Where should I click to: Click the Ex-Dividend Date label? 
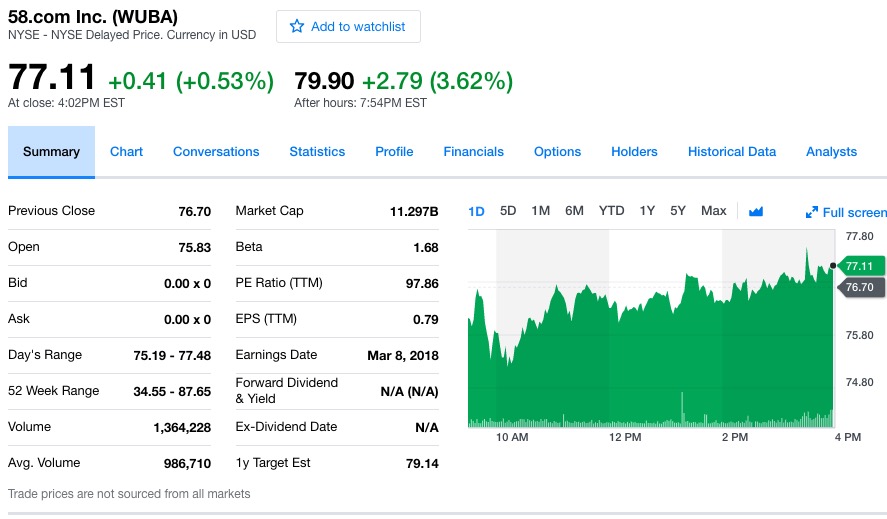[x=286, y=427]
